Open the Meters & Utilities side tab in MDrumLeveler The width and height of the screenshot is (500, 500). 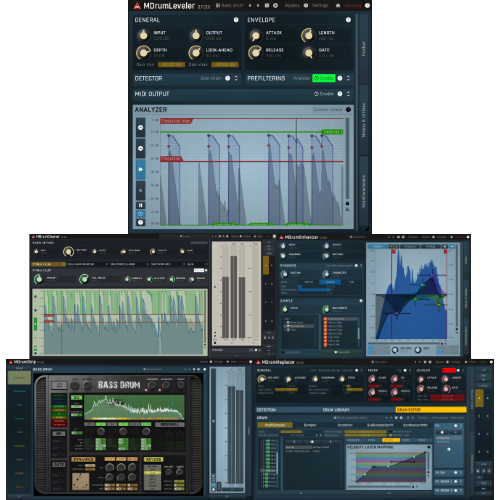point(364,120)
